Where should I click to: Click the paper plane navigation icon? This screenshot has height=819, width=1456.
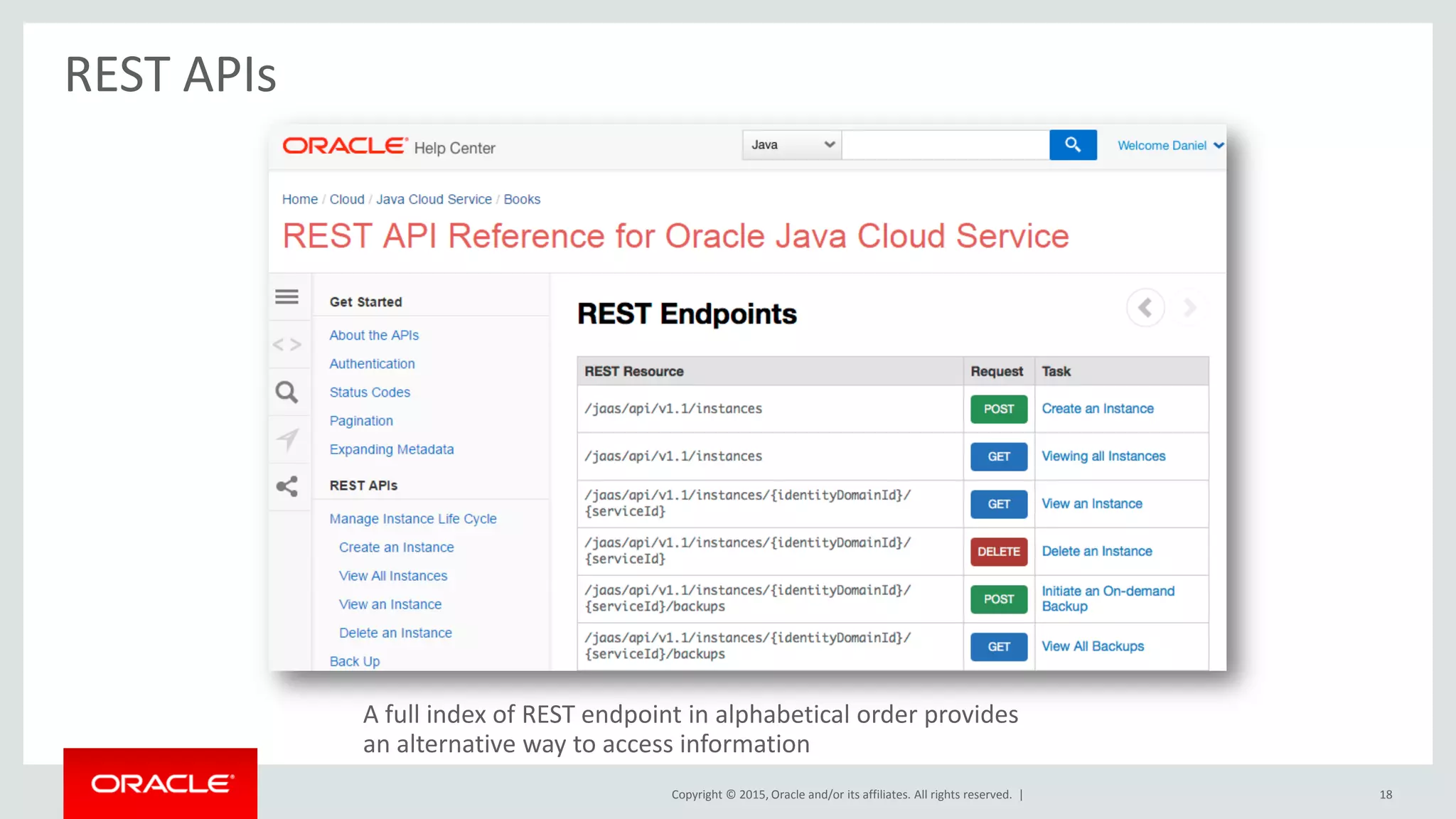pyautogui.click(x=287, y=439)
